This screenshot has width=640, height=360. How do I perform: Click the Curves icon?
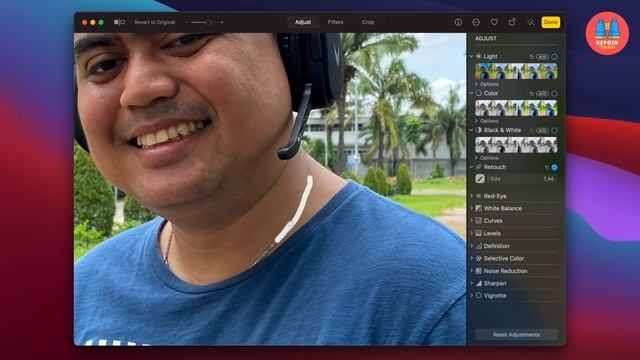pos(479,220)
